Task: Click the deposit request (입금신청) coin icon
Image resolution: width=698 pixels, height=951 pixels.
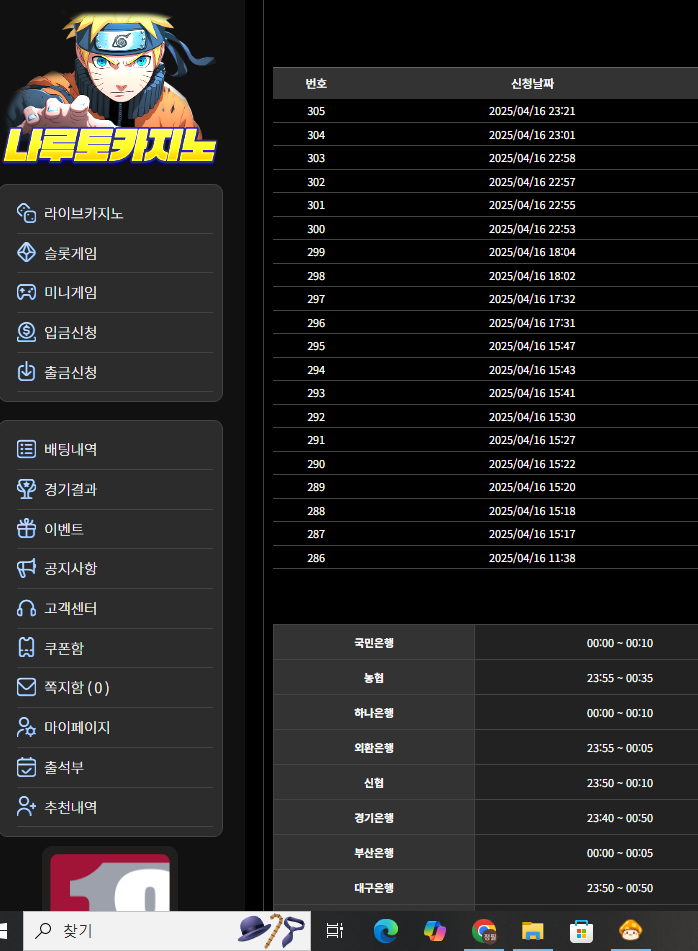Action: pos(27,332)
